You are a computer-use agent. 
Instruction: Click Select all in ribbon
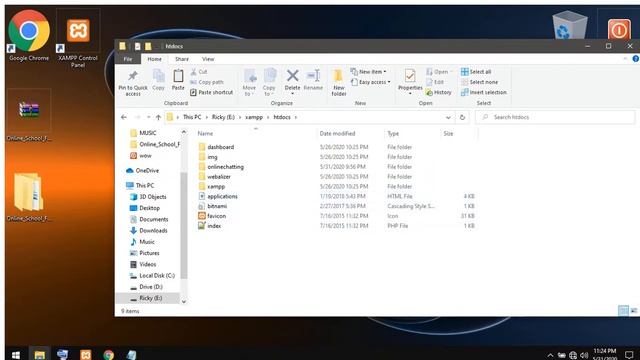(x=476, y=72)
